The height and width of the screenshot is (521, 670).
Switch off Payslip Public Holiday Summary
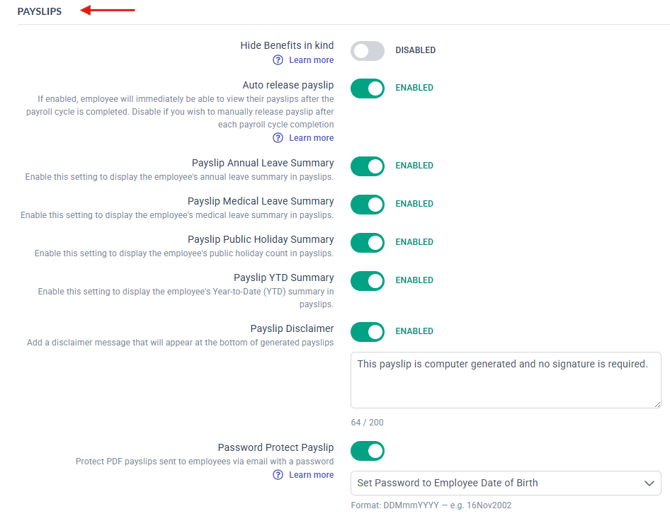tap(367, 243)
